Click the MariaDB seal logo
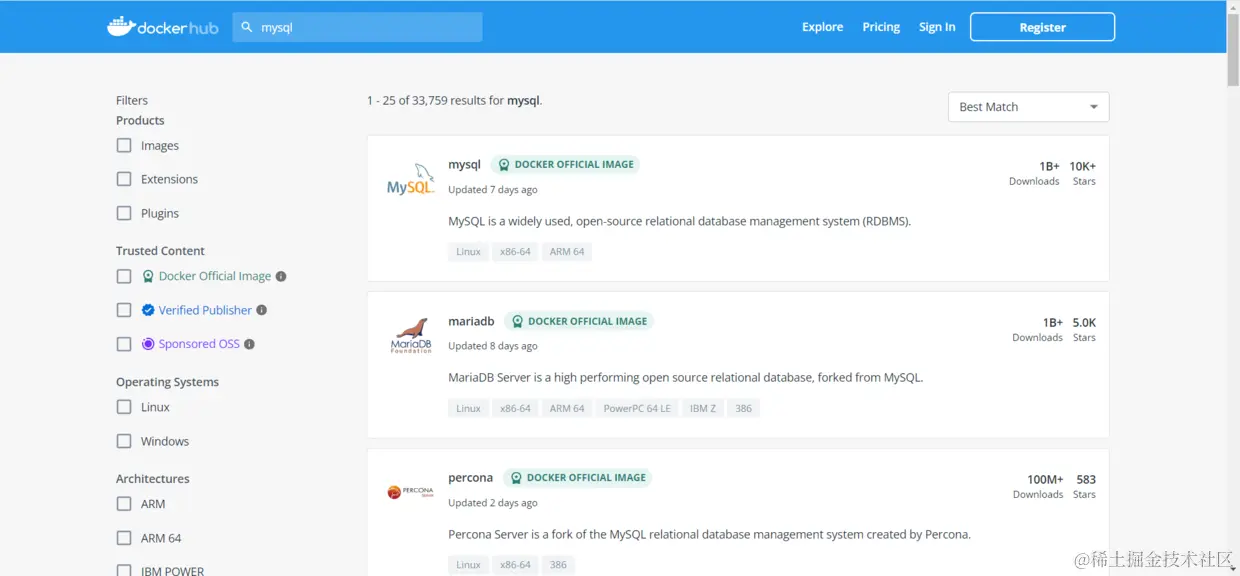 410,335
